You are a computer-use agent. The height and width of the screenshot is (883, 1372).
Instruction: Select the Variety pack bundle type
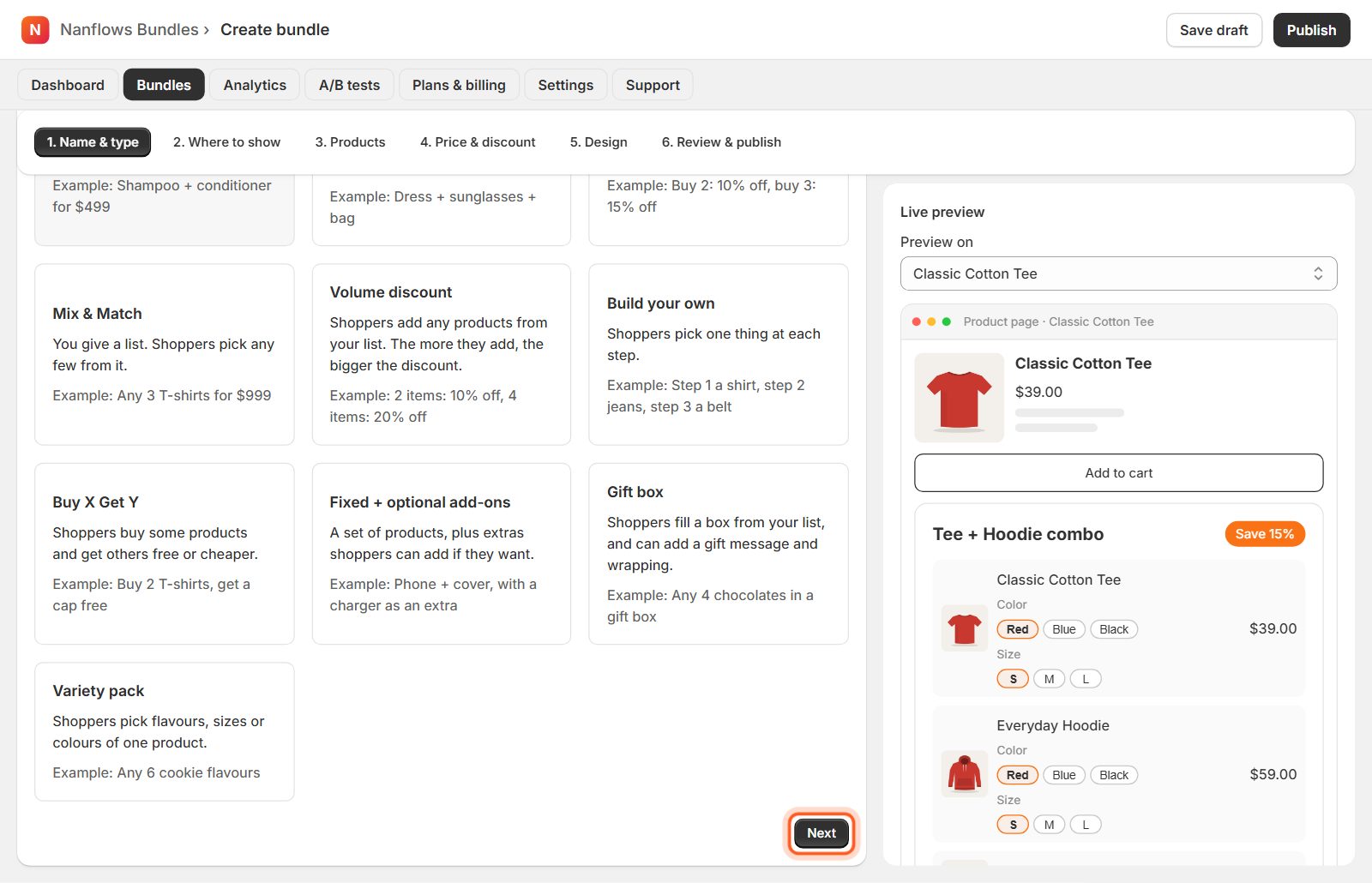[x=165, y=731]
